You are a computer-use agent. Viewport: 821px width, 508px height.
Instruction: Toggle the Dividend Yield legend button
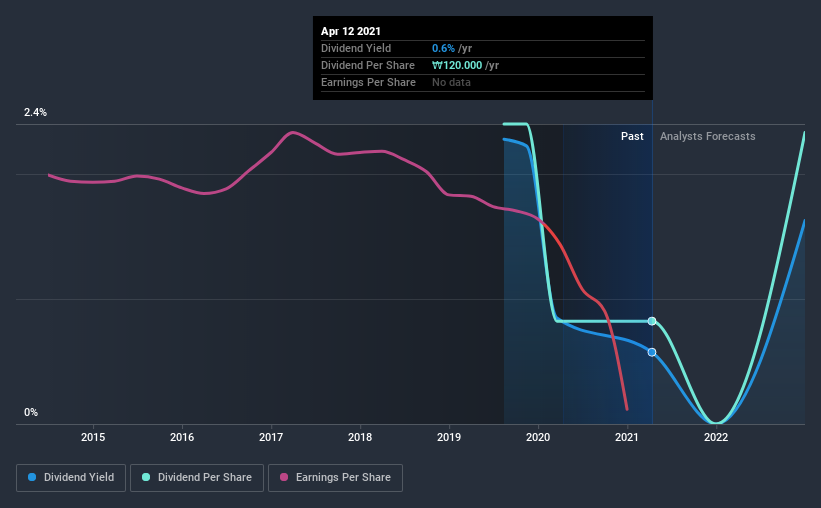click(71, 478)
